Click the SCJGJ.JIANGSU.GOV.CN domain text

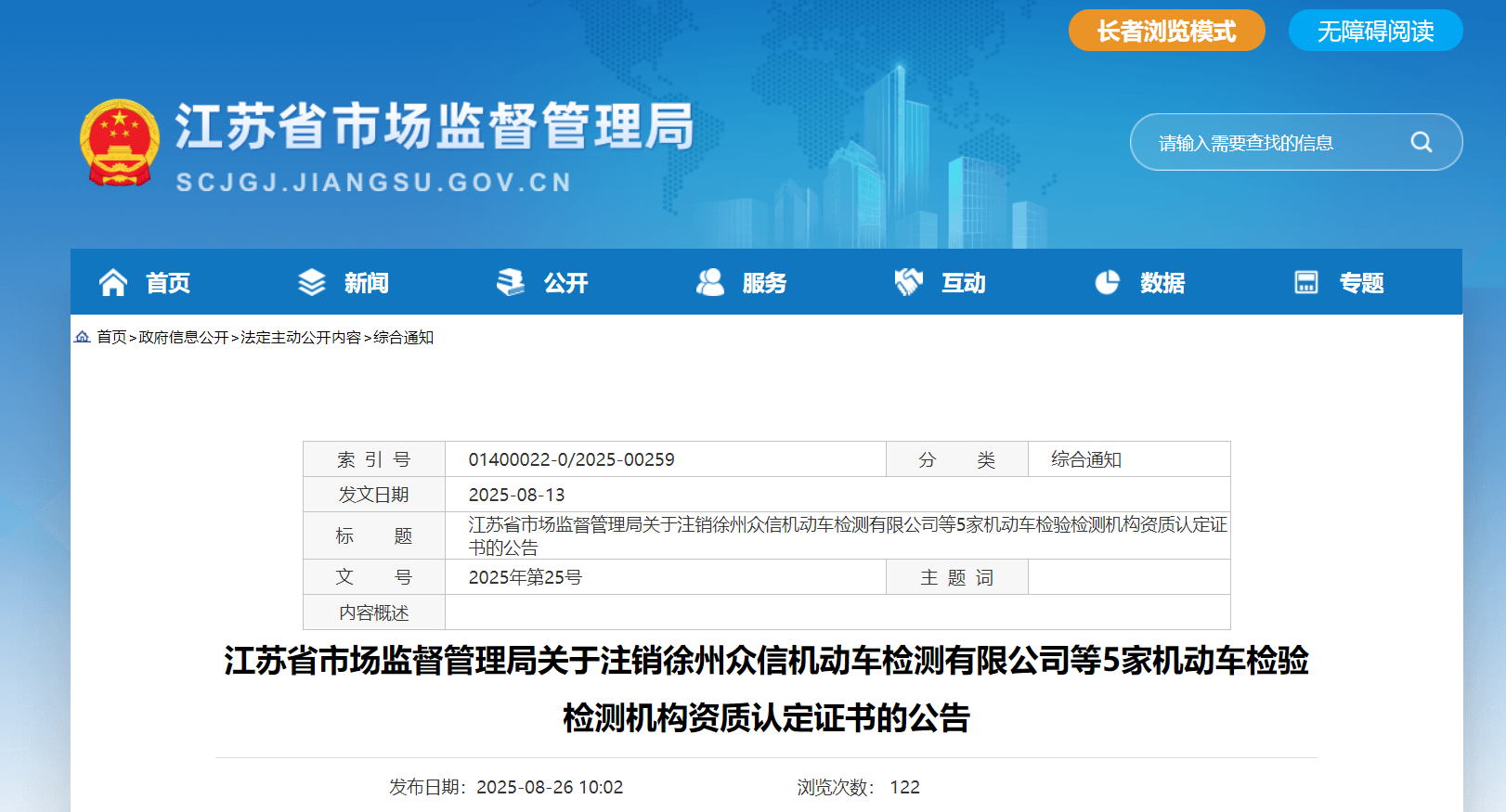pos(374,182)
